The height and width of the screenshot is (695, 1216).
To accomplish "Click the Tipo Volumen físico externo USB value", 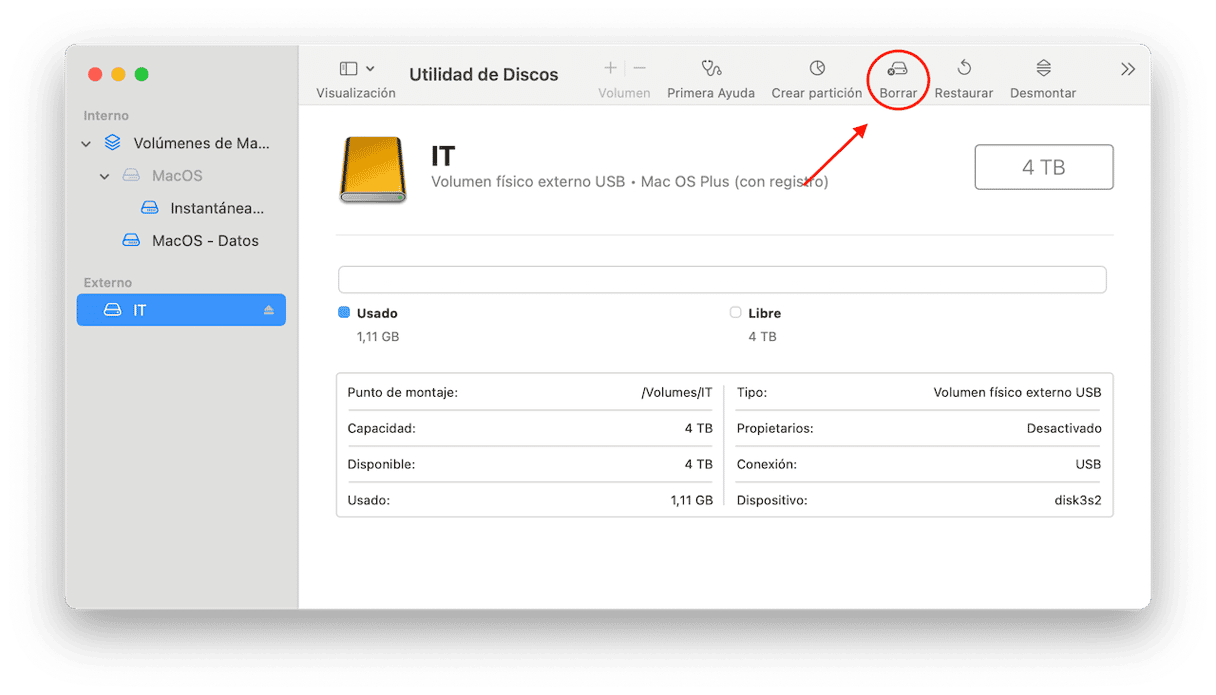I will pos(1017,393).
